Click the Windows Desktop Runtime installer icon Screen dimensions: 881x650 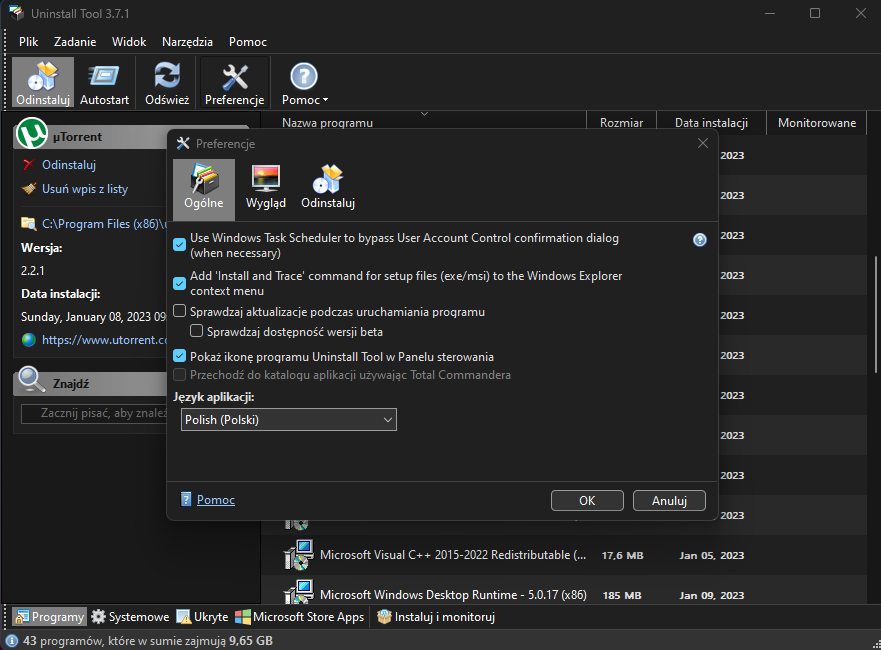[x=298, y=593]
